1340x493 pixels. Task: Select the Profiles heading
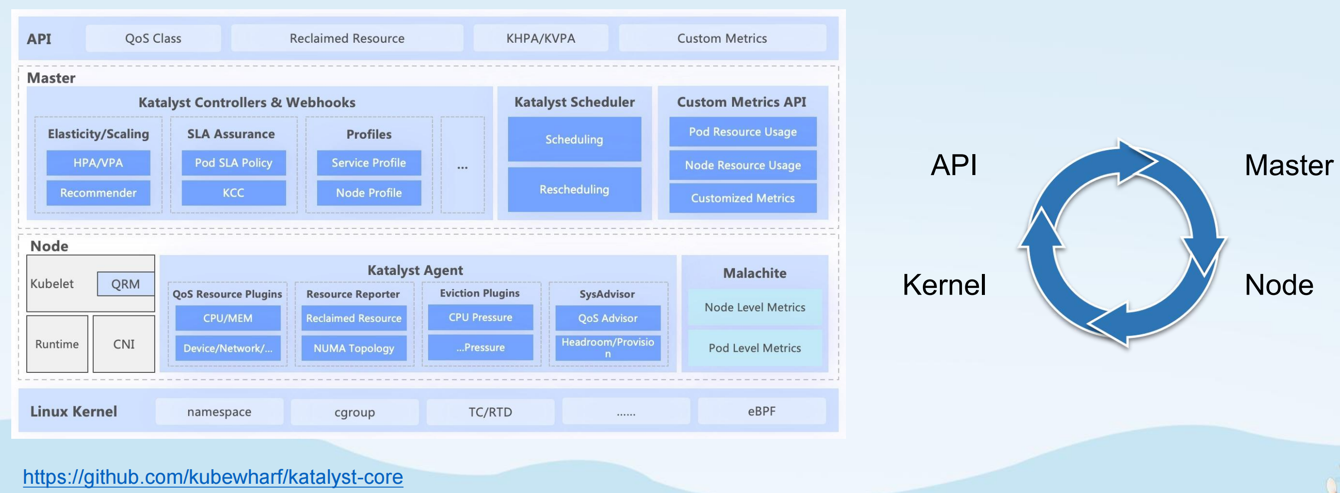[x=369, y=134]
